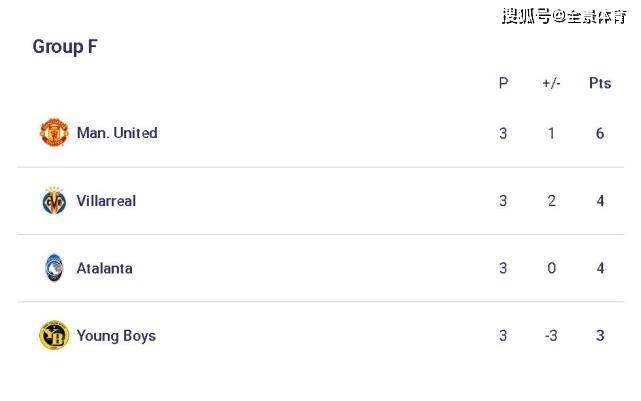The height and width of the screenshot is (401, 641).
Task: Click the Pts column header
Action: 600,83
